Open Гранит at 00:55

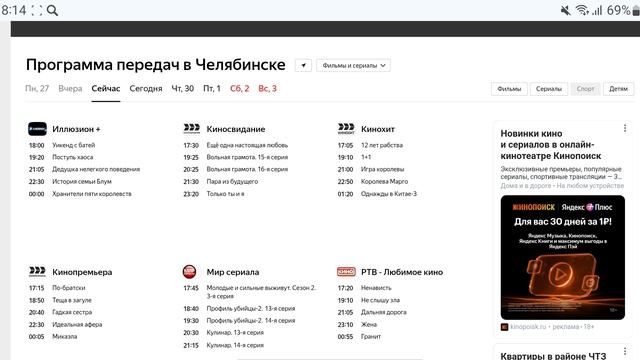pos(371,337)
